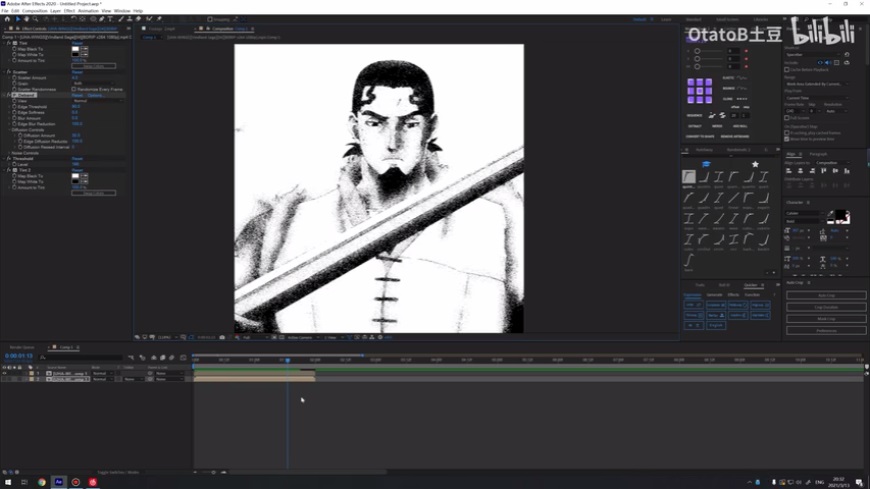Click the Character panel fill color swatch
Screen dimensions: 870x489
[x=841, y=215]
